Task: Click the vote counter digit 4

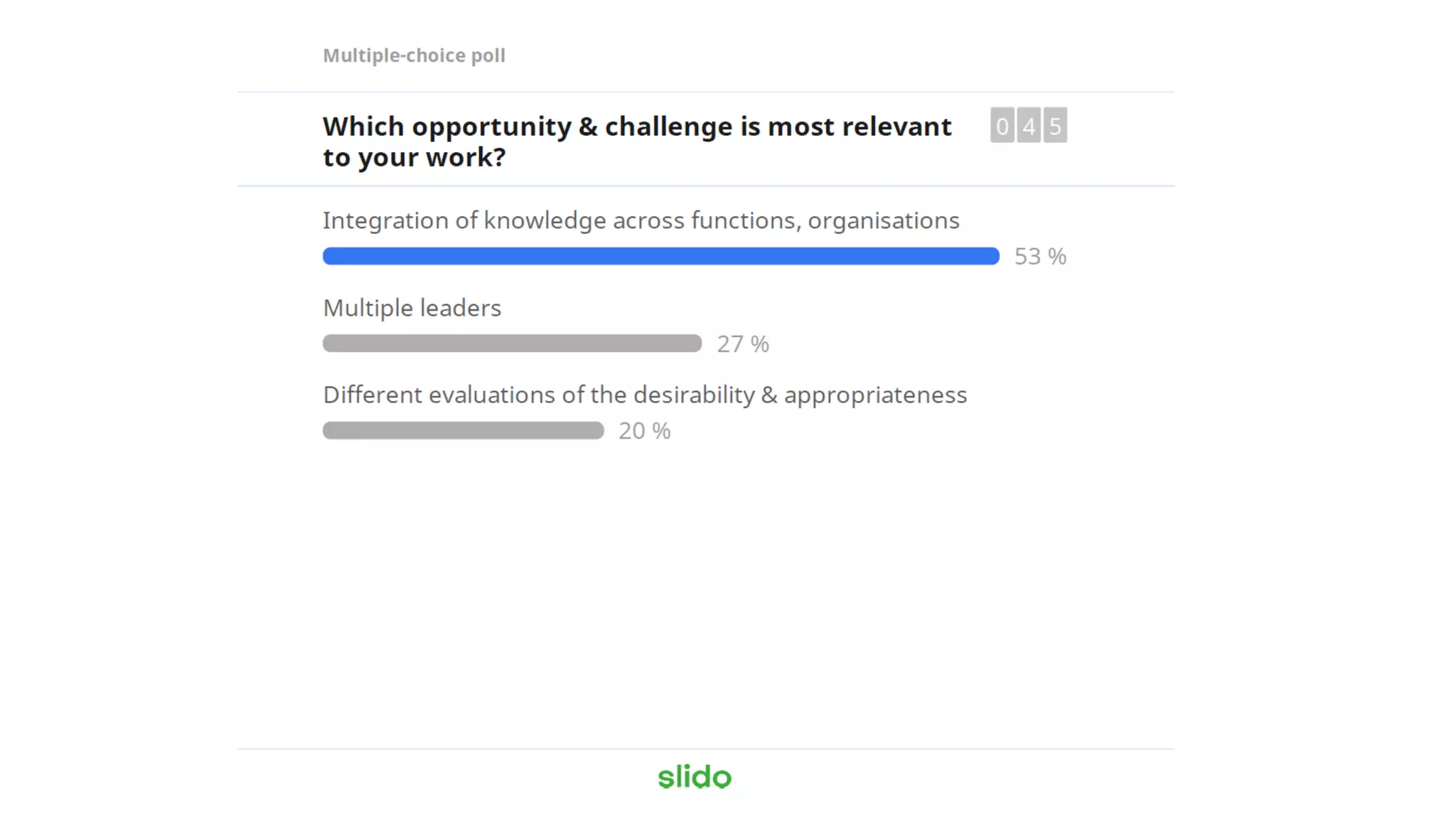Action: pyautogui.click(x=1029, y=126)
